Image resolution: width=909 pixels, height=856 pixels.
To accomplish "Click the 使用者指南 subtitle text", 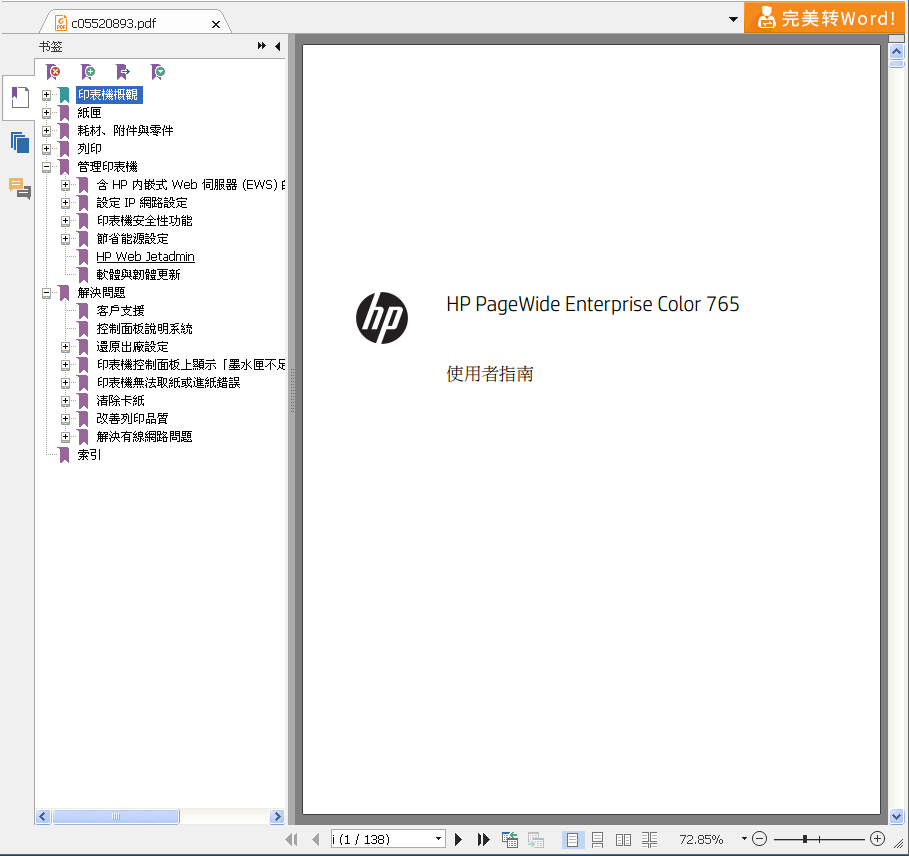I will (490, 374).
